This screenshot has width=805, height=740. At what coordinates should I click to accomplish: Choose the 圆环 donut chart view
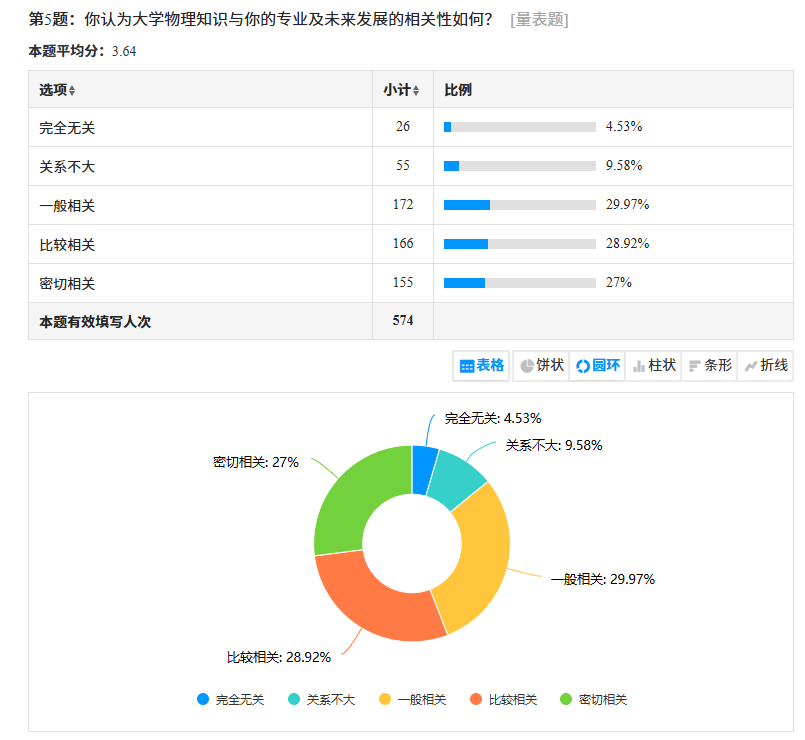(x=597, y=366)
